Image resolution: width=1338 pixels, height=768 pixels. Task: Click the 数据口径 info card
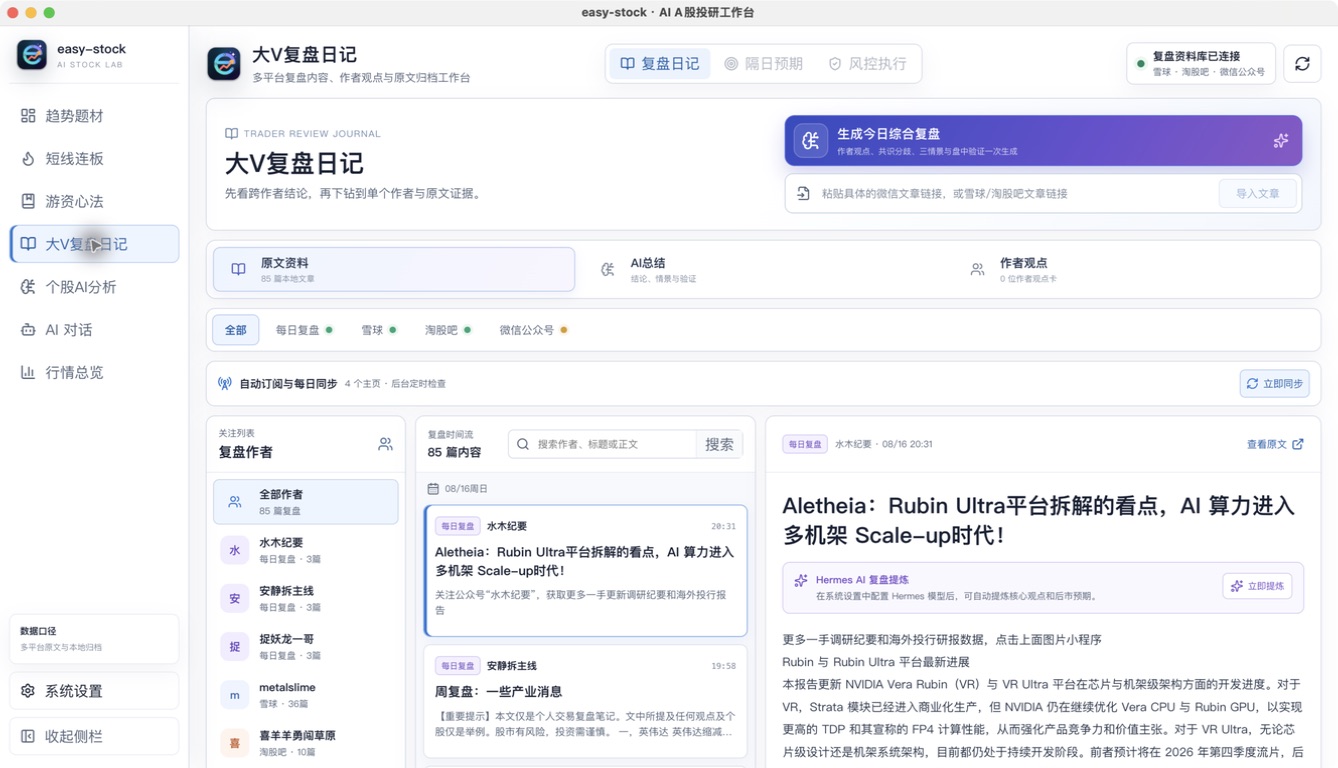(x=94, y=639)
